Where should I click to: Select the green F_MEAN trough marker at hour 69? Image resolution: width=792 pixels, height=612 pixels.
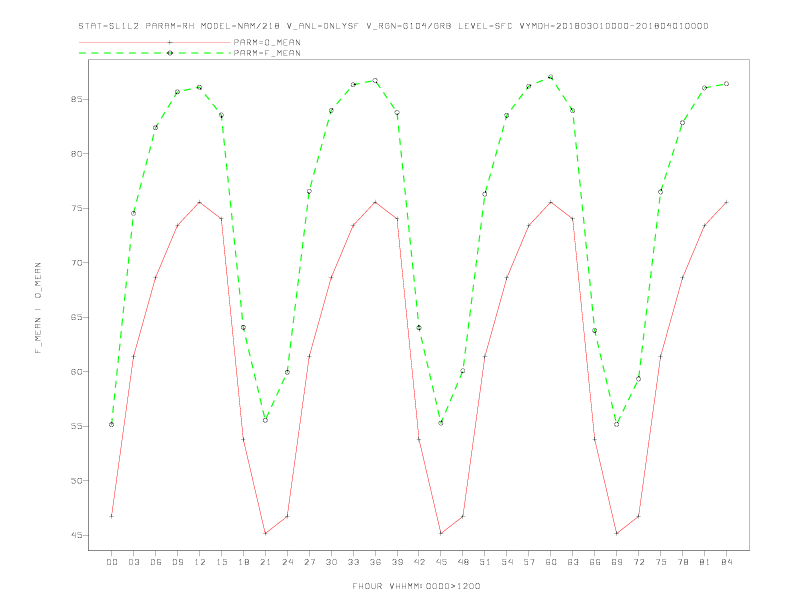(617, 424)
